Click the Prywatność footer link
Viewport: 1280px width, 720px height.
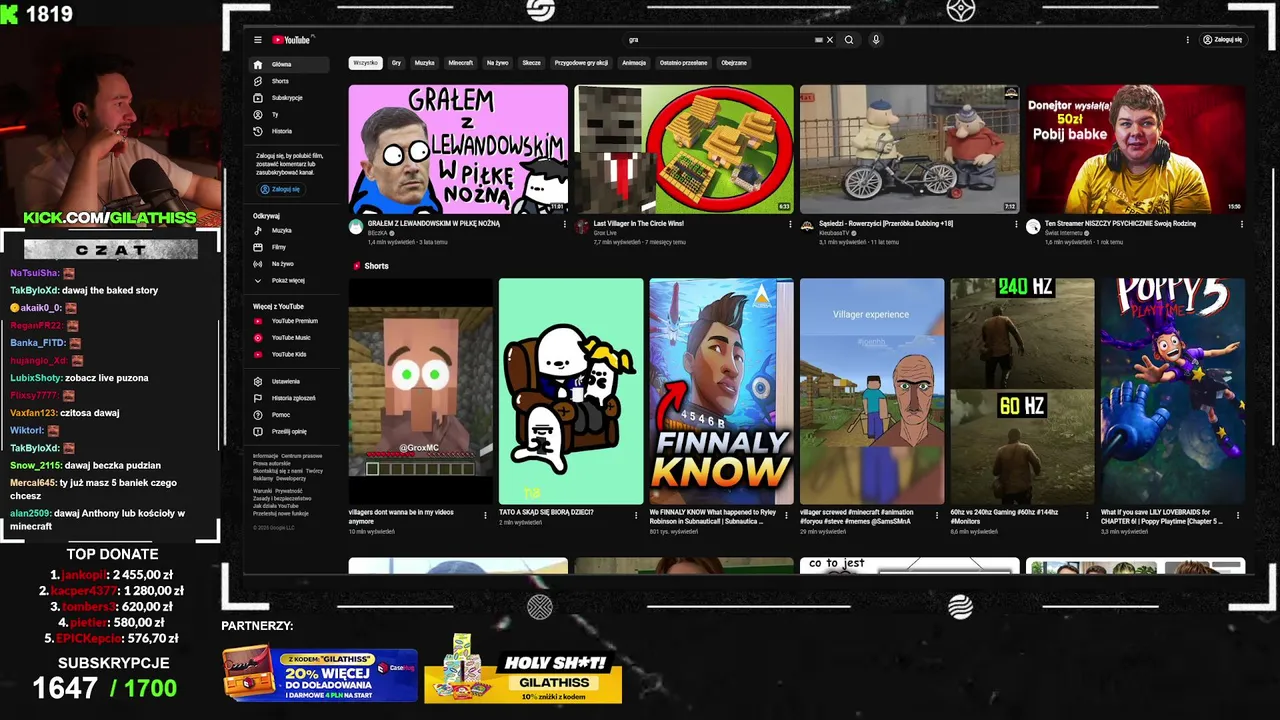tap(289, 491)
